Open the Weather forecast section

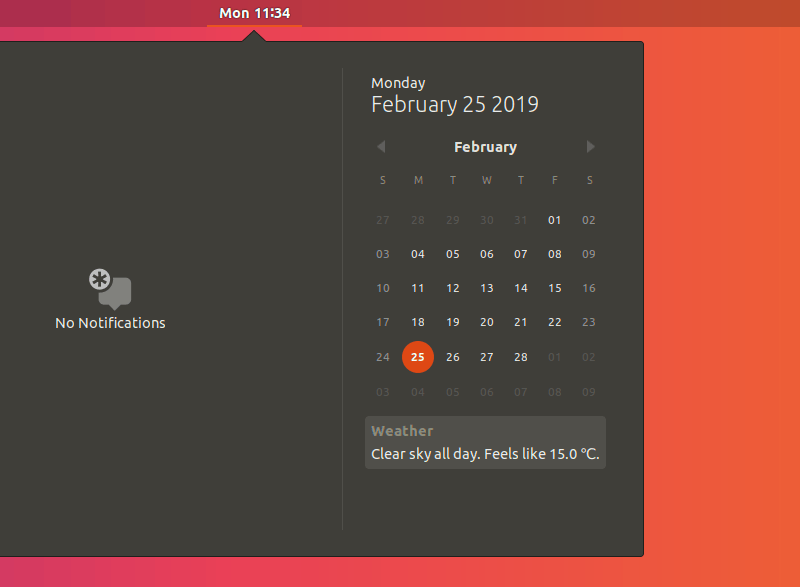tap(485, 443)
